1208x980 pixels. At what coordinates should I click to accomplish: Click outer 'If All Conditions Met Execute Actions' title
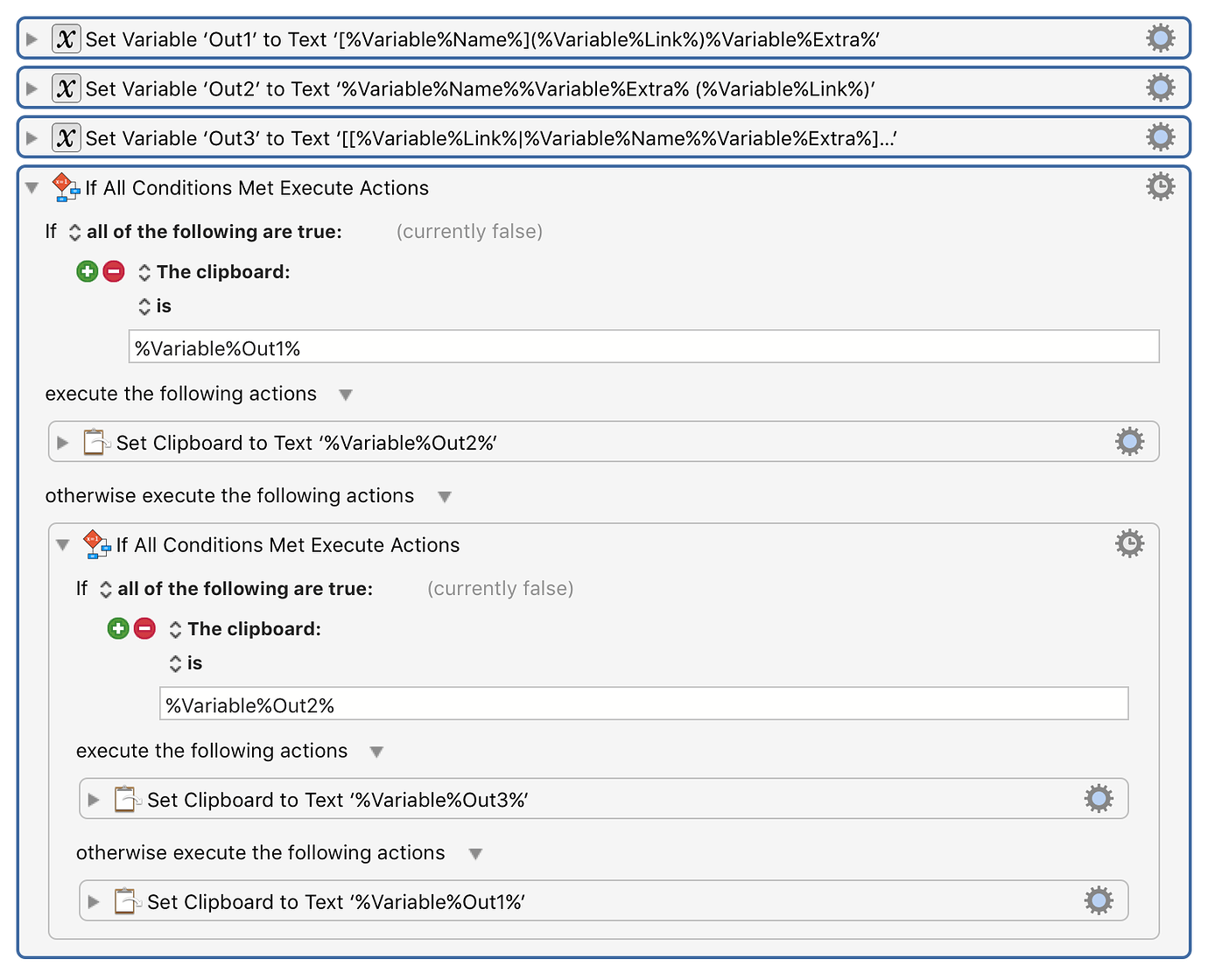pyautogui.click(x=257, y=188)
